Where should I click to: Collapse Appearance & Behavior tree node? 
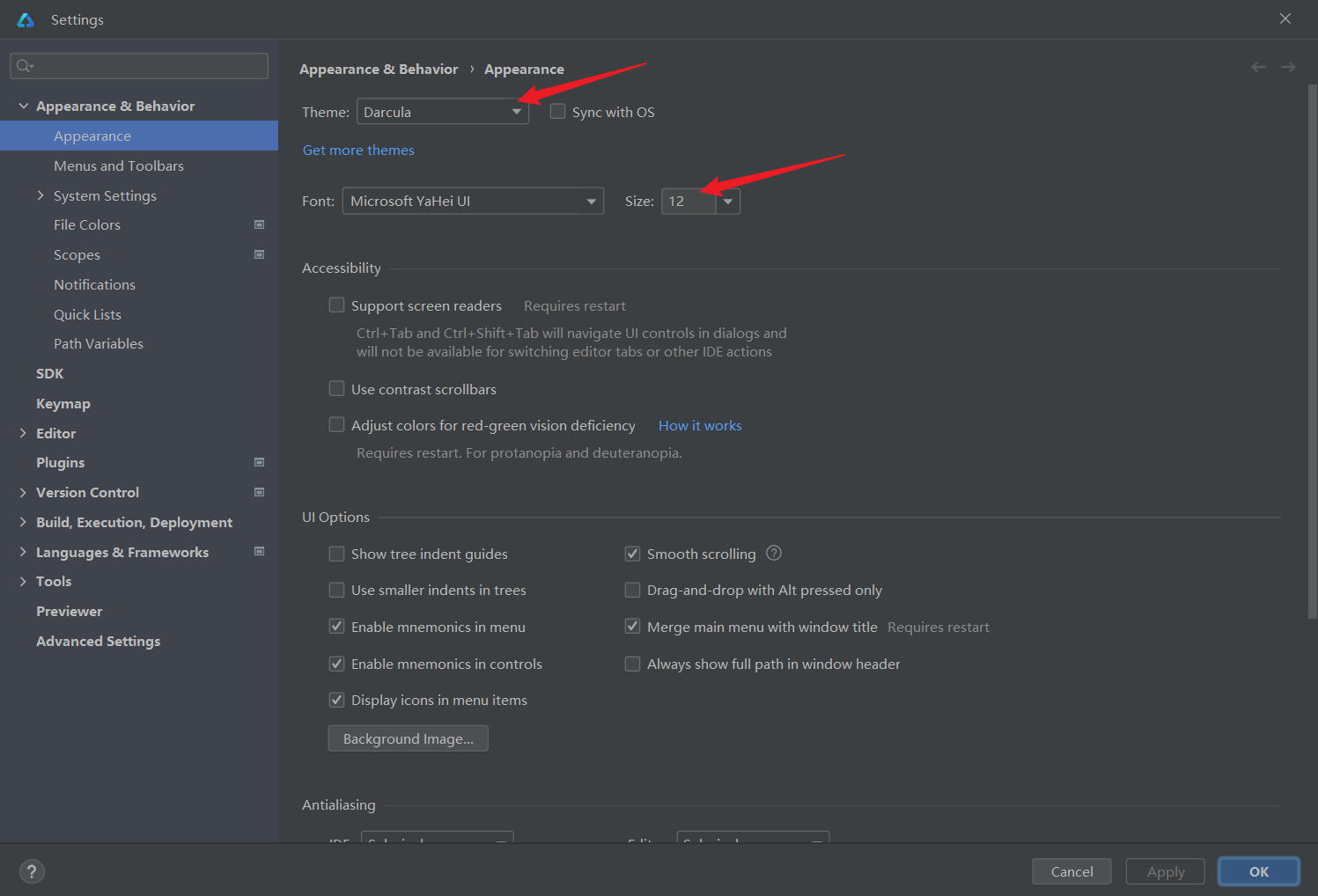tap(23, 106)
